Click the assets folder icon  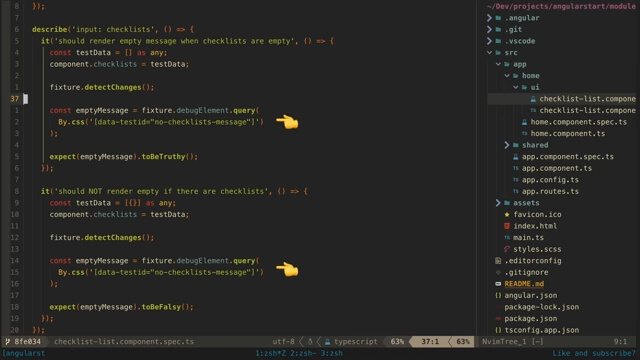[x=507, y=203]
